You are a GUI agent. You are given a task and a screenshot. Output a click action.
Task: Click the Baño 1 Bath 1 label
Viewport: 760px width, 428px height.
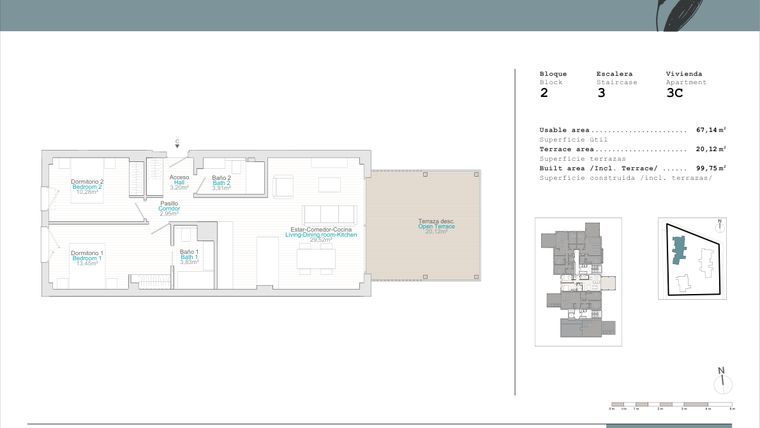coord(189,257)
